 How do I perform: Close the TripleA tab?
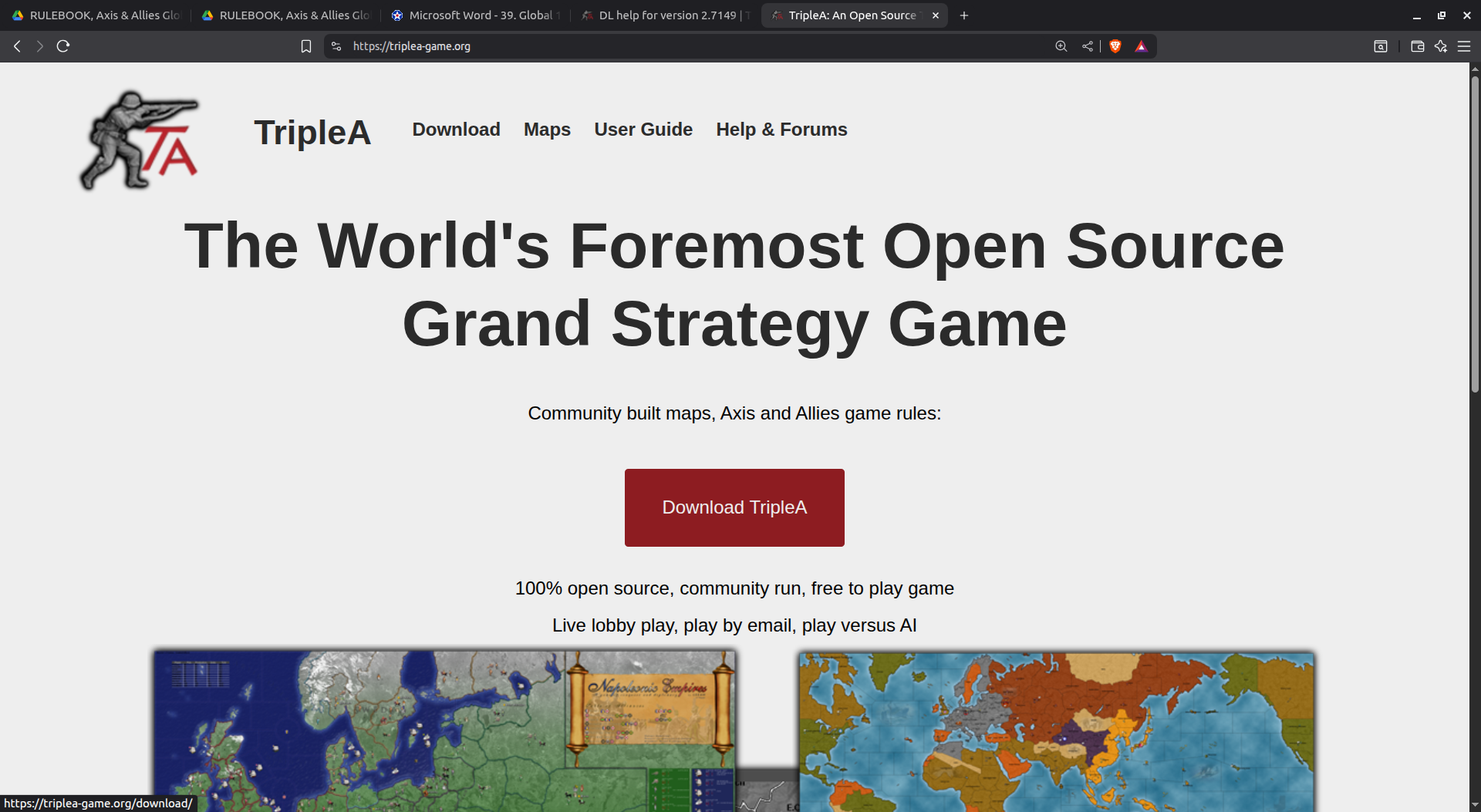[x=936, y=15]
